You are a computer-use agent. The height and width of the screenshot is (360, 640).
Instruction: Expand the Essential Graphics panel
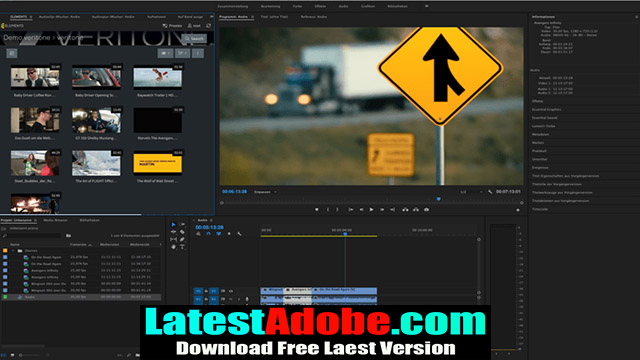[x=547, y=109]
